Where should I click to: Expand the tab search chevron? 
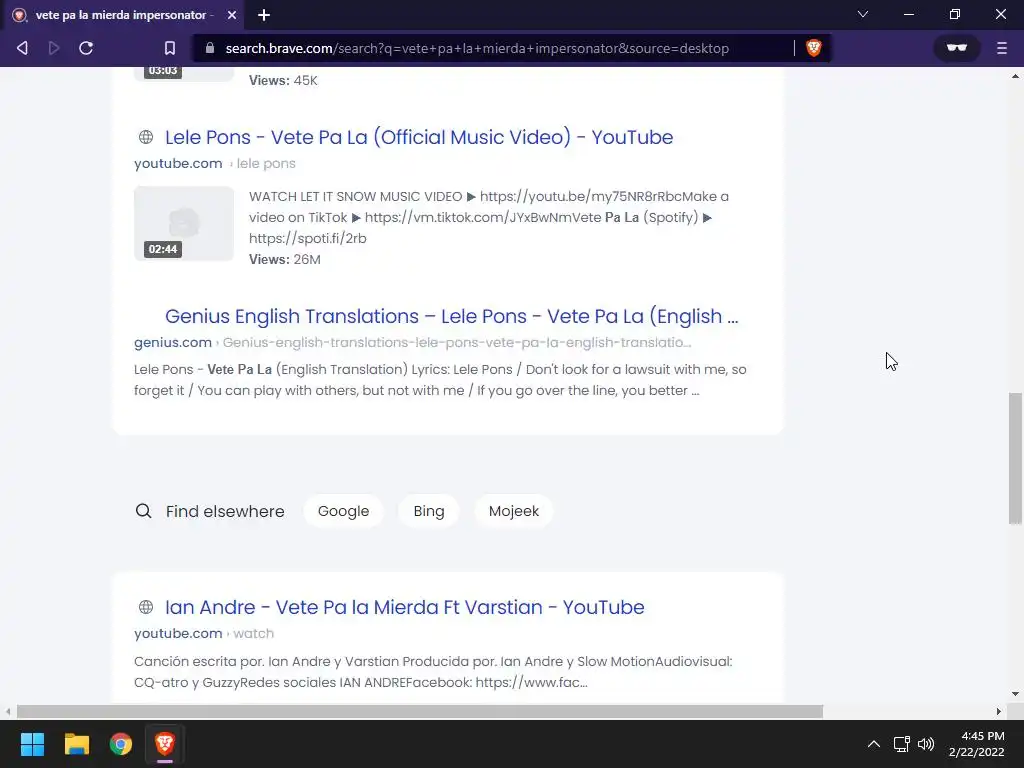(863, 14)
